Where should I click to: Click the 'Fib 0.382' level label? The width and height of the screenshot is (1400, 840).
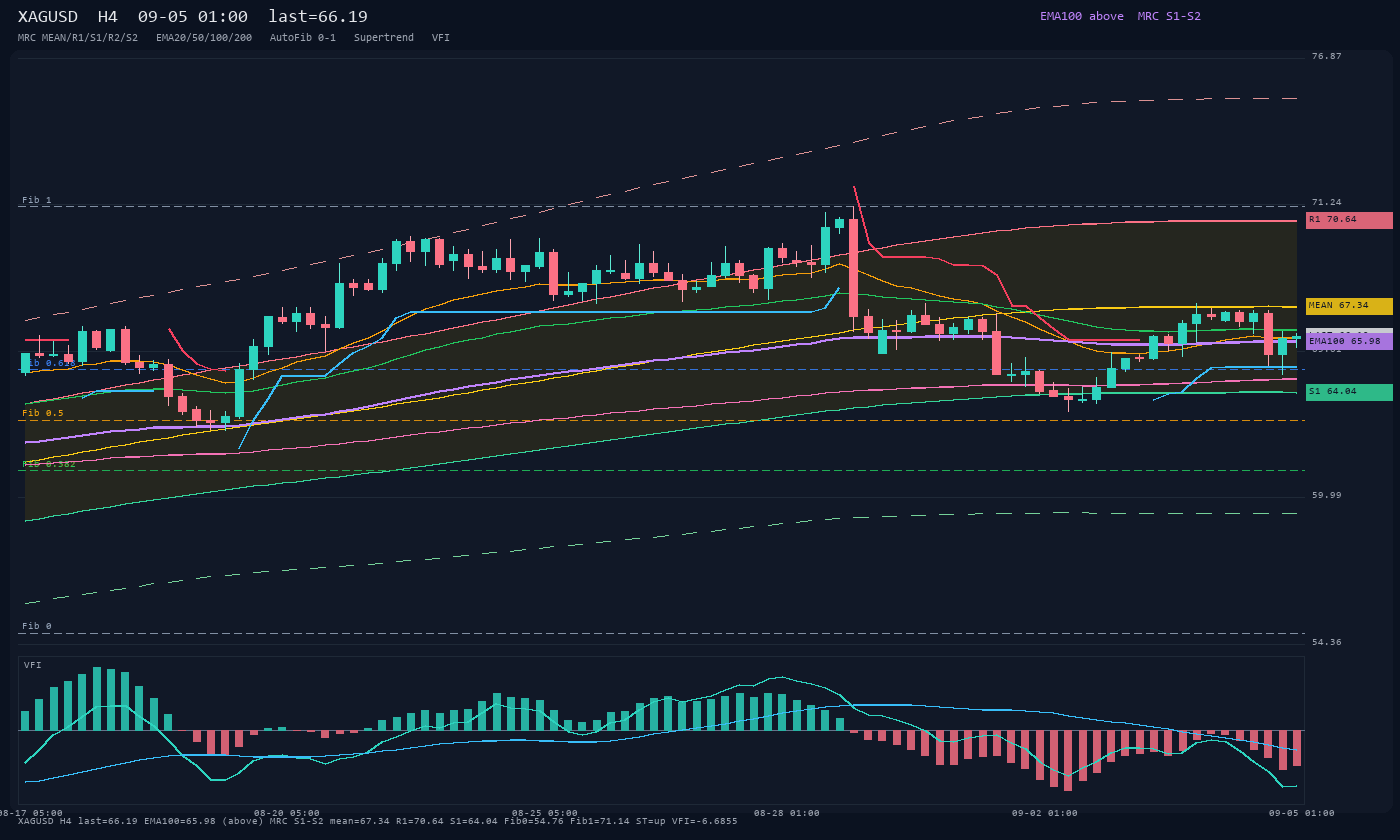[x=49, y=464]
